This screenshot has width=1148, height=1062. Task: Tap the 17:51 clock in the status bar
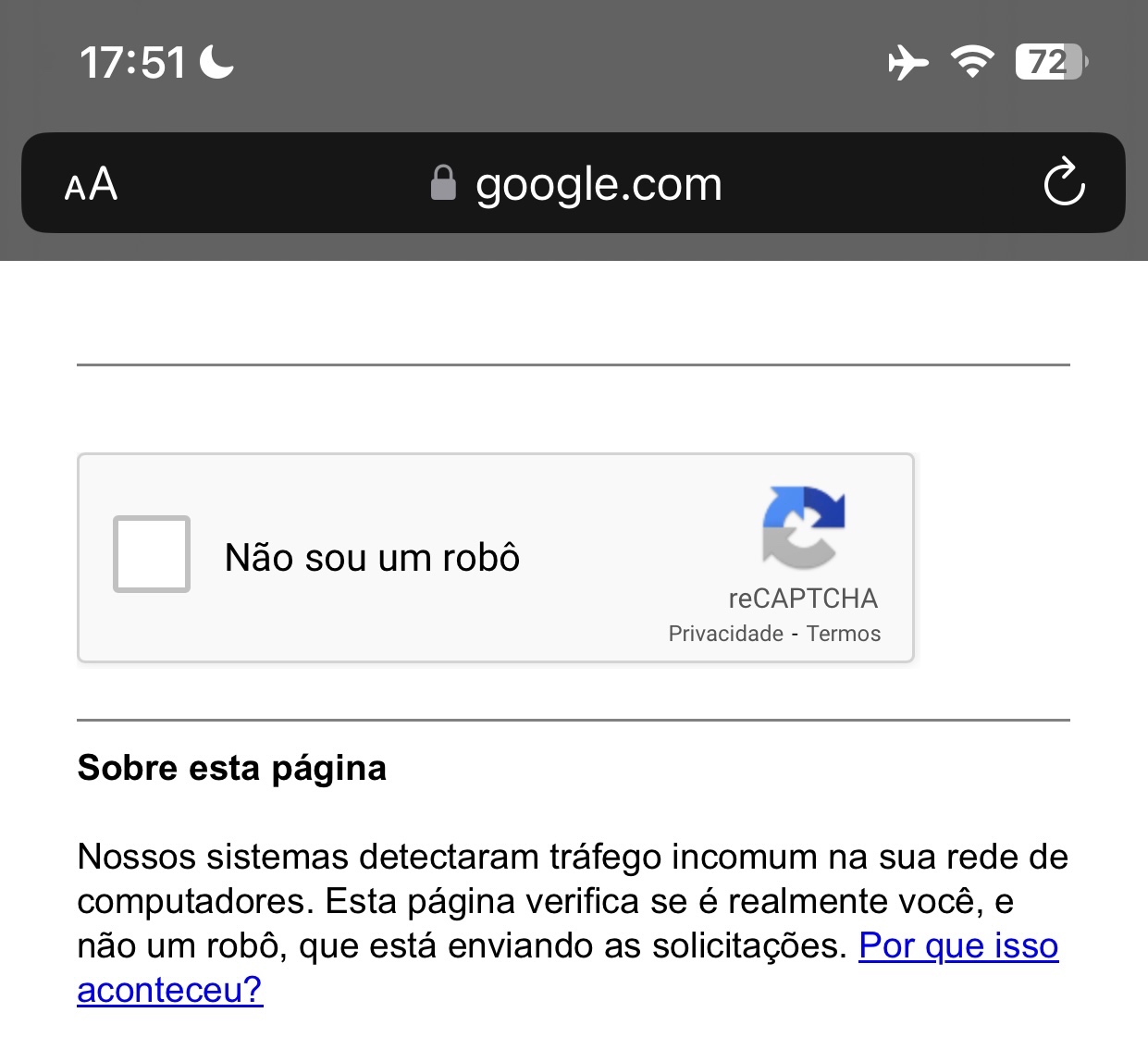(x=132, y=63)
